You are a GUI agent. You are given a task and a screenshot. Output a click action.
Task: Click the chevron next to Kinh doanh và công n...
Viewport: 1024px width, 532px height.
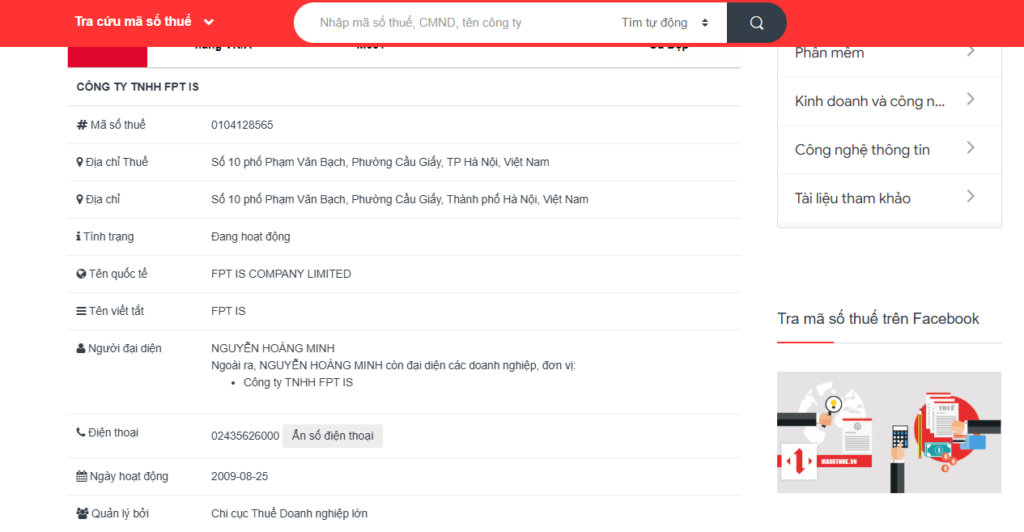[970, 99]
